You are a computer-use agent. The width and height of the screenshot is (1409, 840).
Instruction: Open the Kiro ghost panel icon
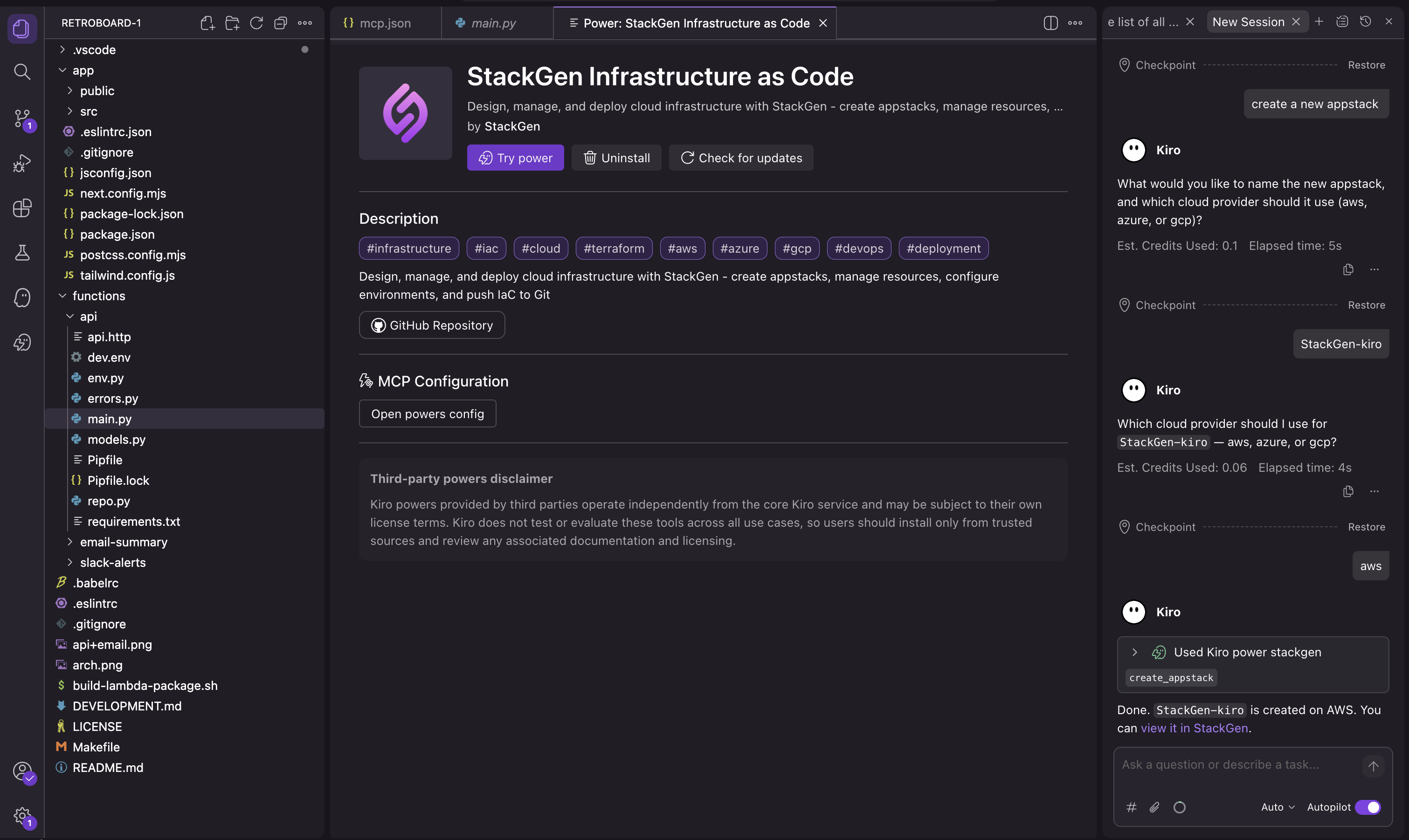[22, 298]
